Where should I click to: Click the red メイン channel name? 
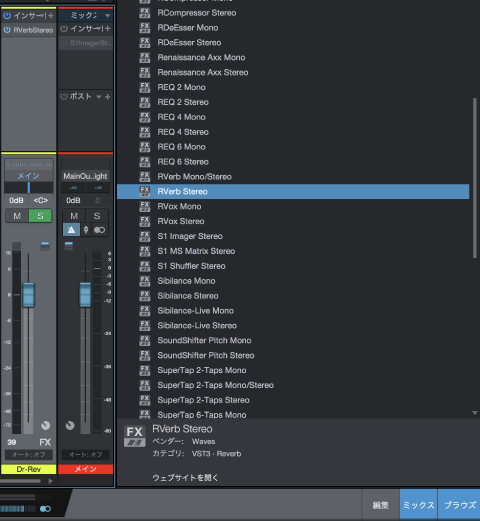tap(85, 469)
